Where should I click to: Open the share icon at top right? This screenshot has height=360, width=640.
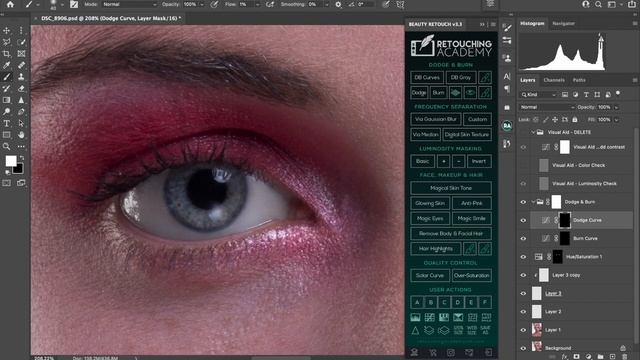pos(632,4)
